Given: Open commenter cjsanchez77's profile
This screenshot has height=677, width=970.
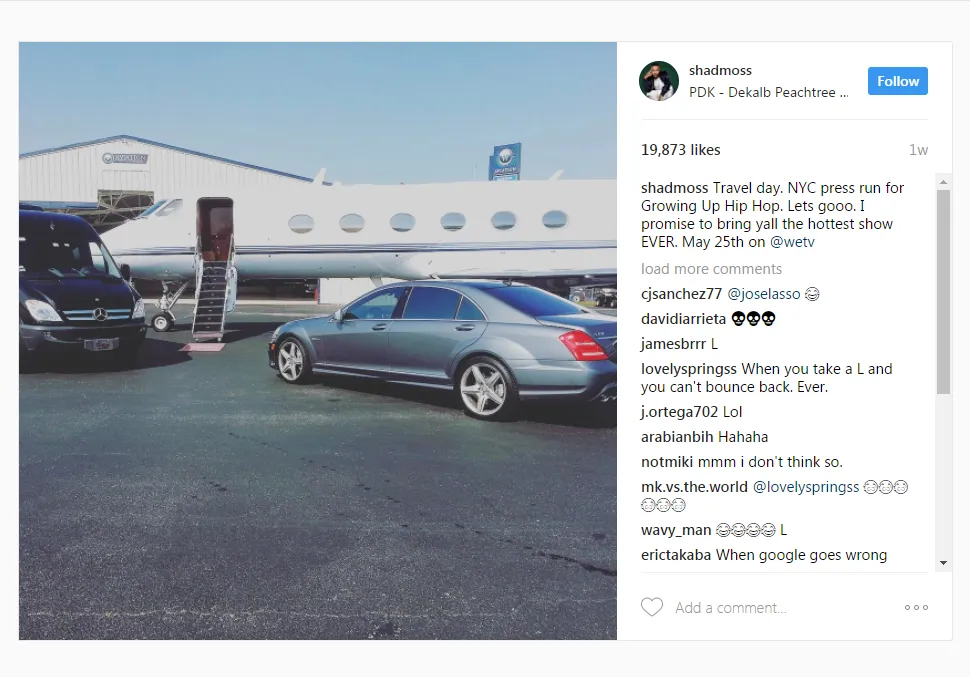Looking at the screenshot, I should click(681, 294).
